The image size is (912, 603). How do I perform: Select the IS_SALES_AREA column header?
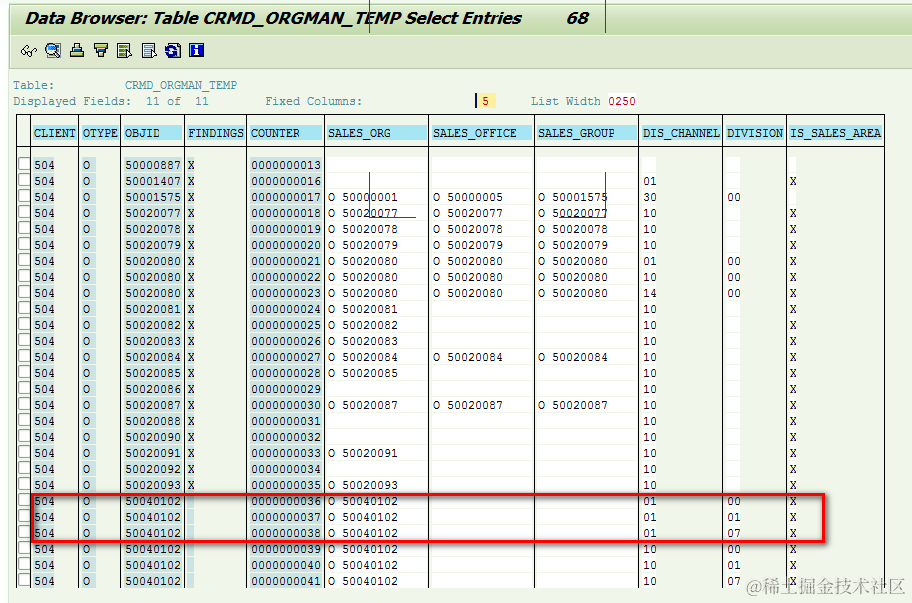[x=835, y=133]
